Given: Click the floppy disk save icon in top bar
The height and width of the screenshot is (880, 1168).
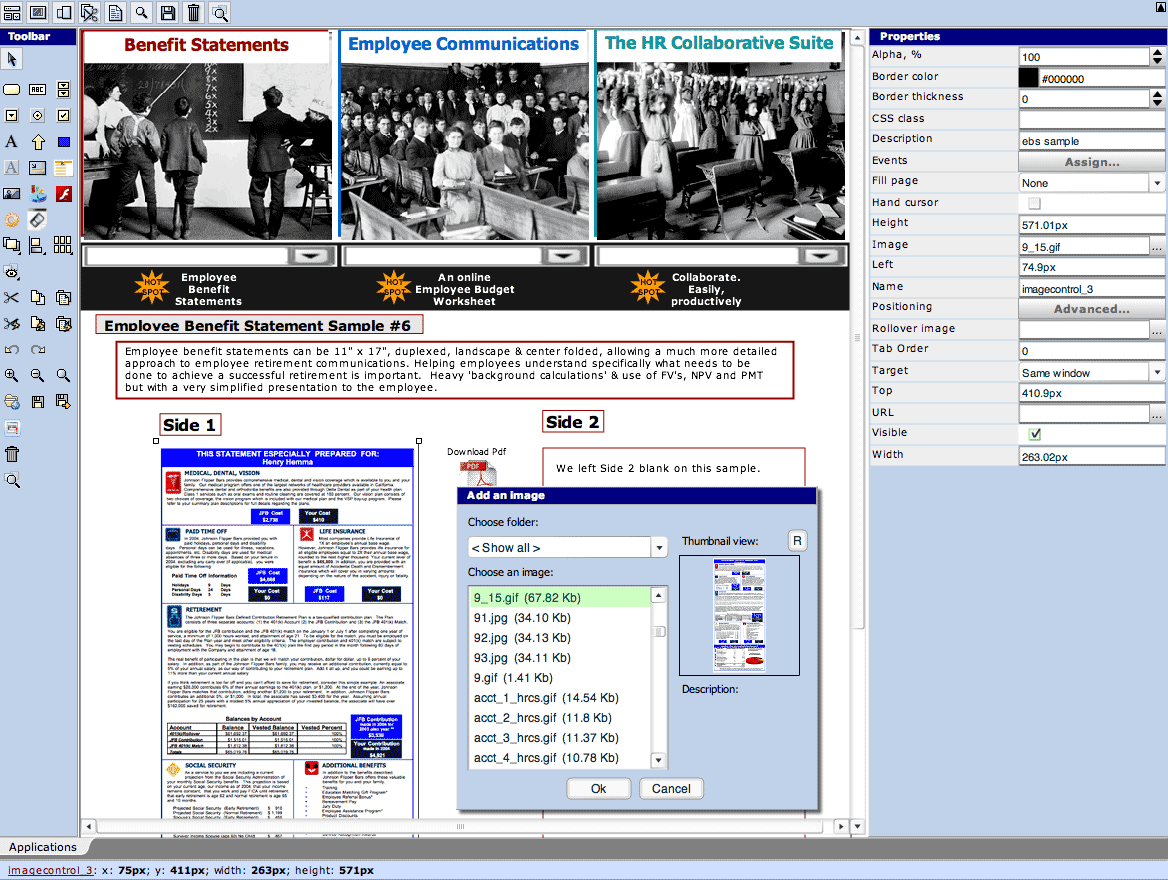Looking at the screenshot, I should pyautogui.click(x=168, y=12).
